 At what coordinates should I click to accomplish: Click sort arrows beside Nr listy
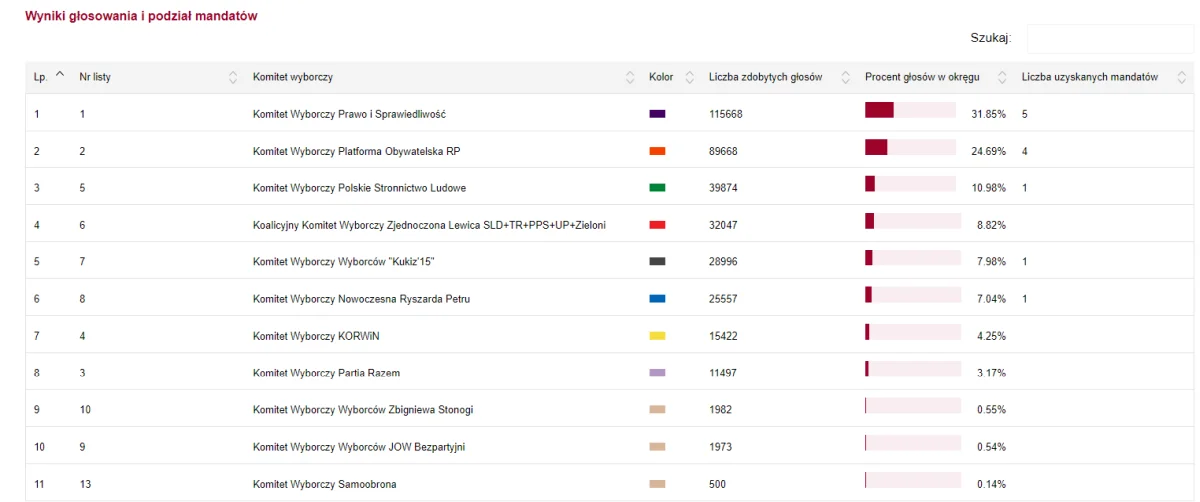pyautogui.click(x=233, y=77)
